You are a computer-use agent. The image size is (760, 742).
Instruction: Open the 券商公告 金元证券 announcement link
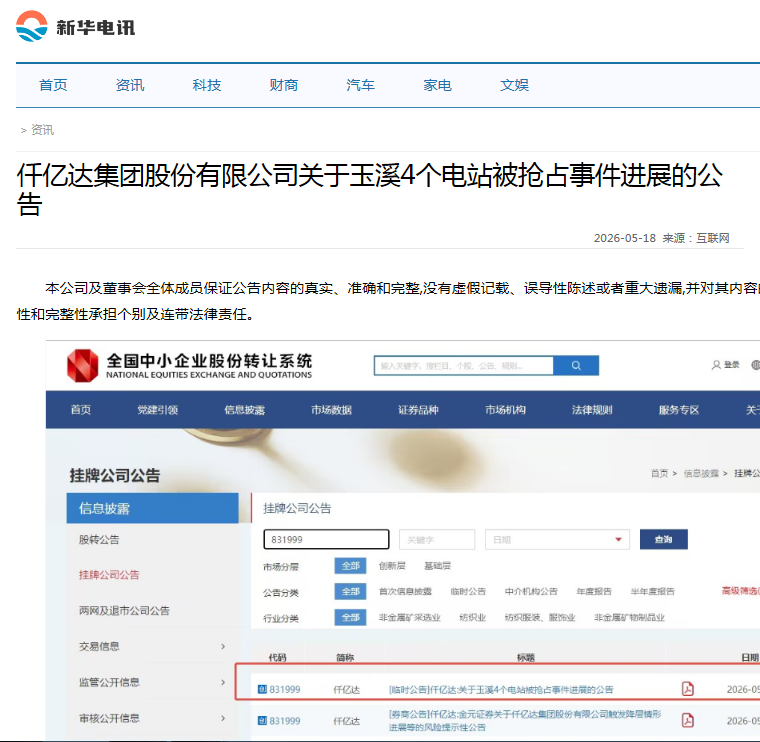tap(525, 721)
